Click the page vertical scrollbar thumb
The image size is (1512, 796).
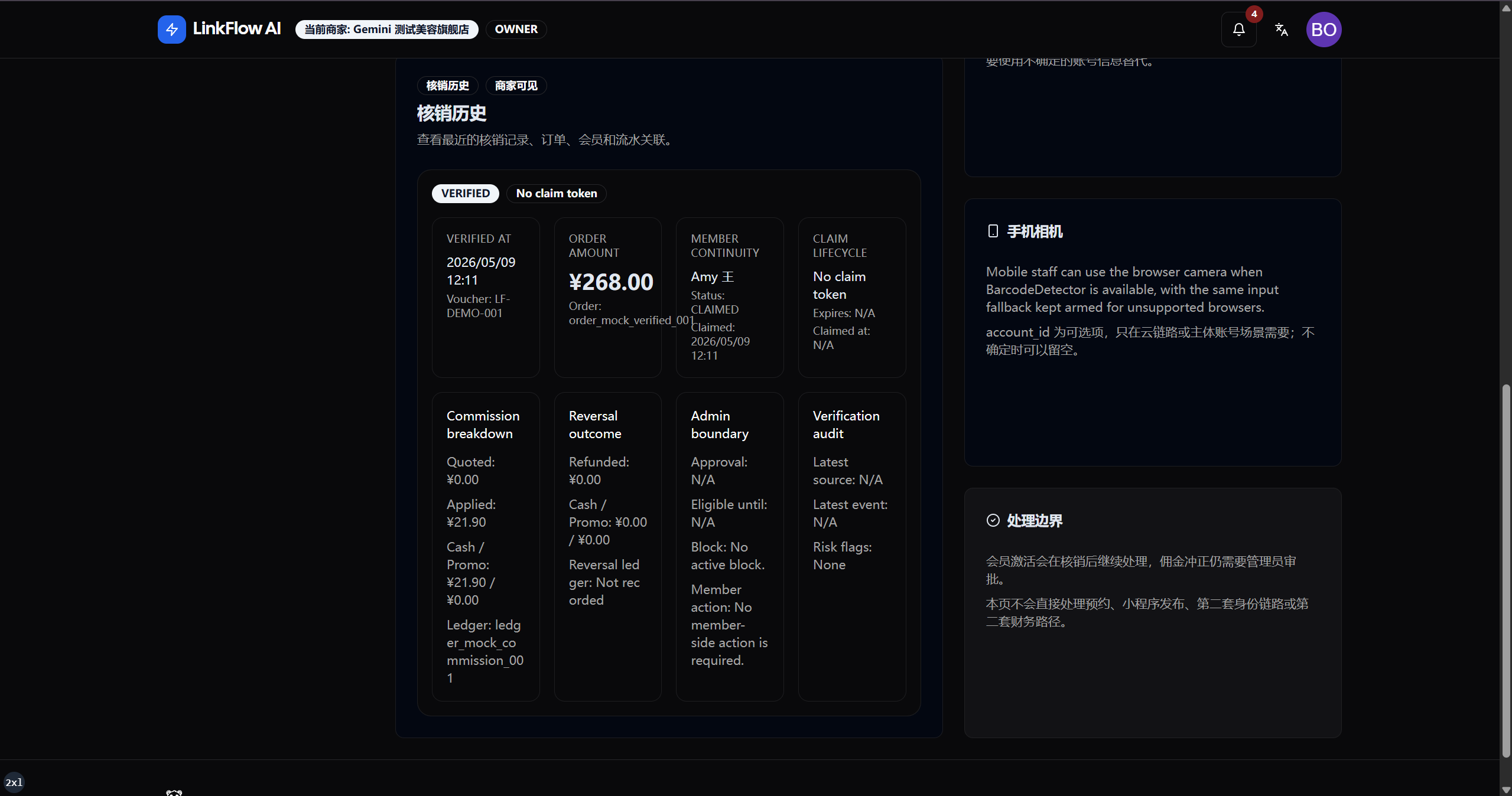point(1506,570)
